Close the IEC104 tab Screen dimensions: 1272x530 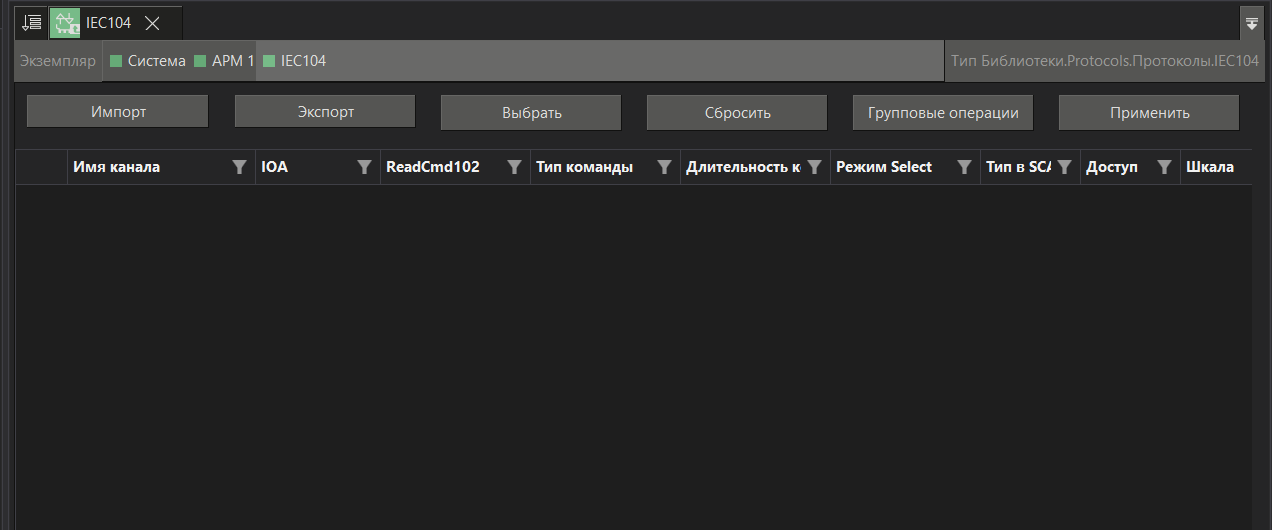pos(153,22)
